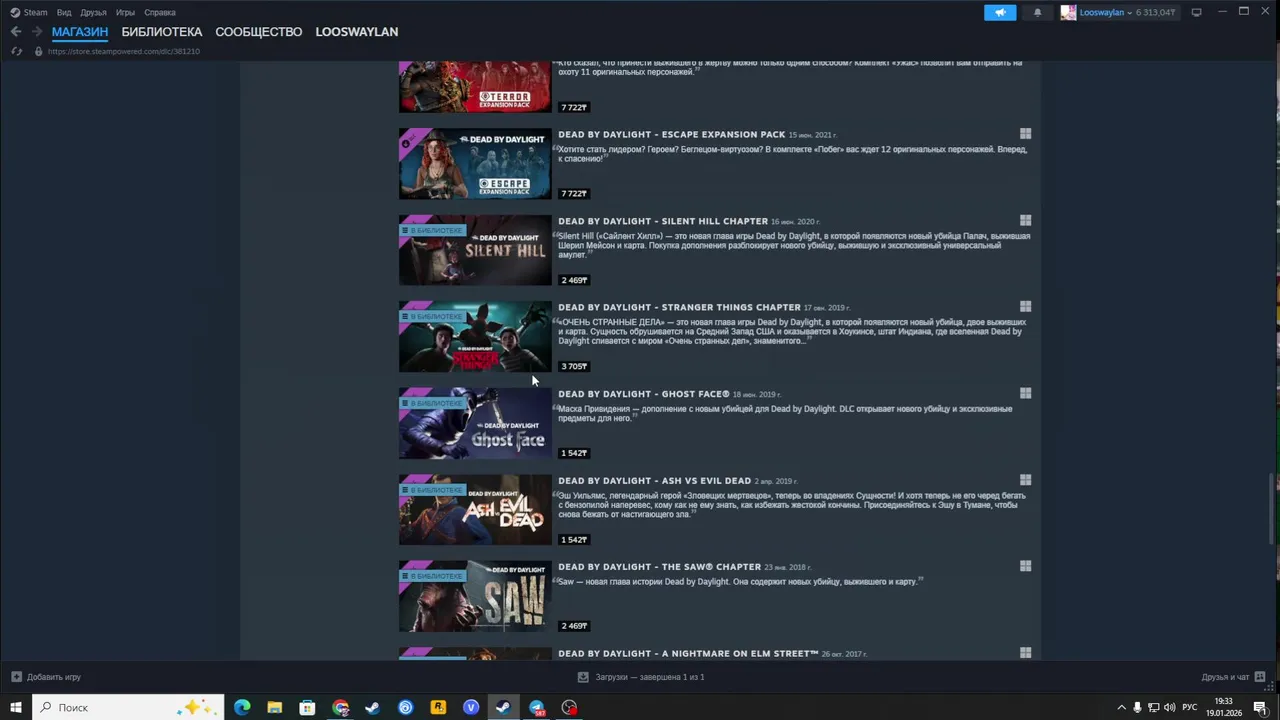Open Друзья и чат panel
The width and height of the screenshot is (1280, 720).
click(1225, 677)
